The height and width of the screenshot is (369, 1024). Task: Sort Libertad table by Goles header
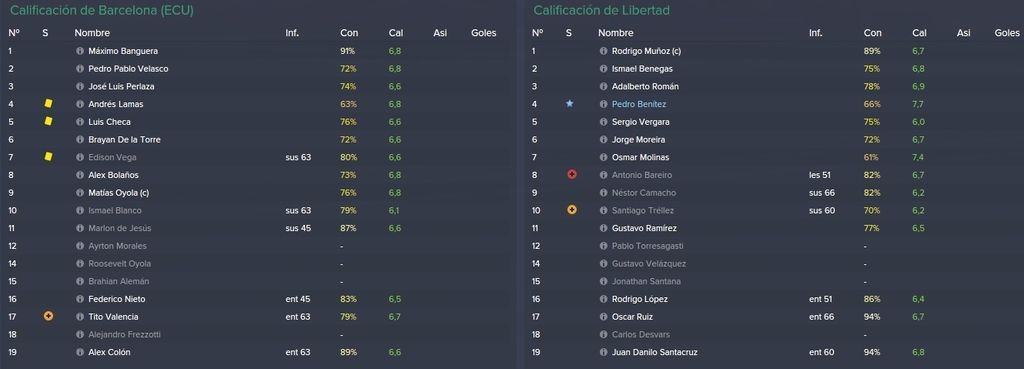click(1007, 33)
